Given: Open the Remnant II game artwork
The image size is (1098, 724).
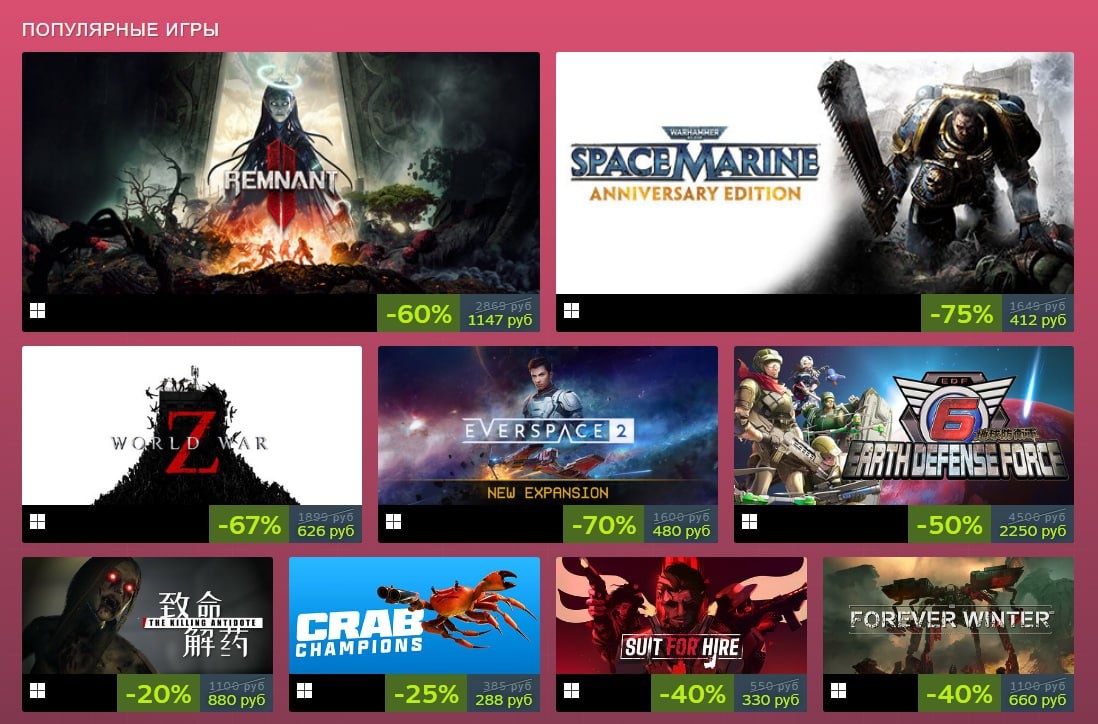Looking at the screenshot, I should [x=281, y=173].
